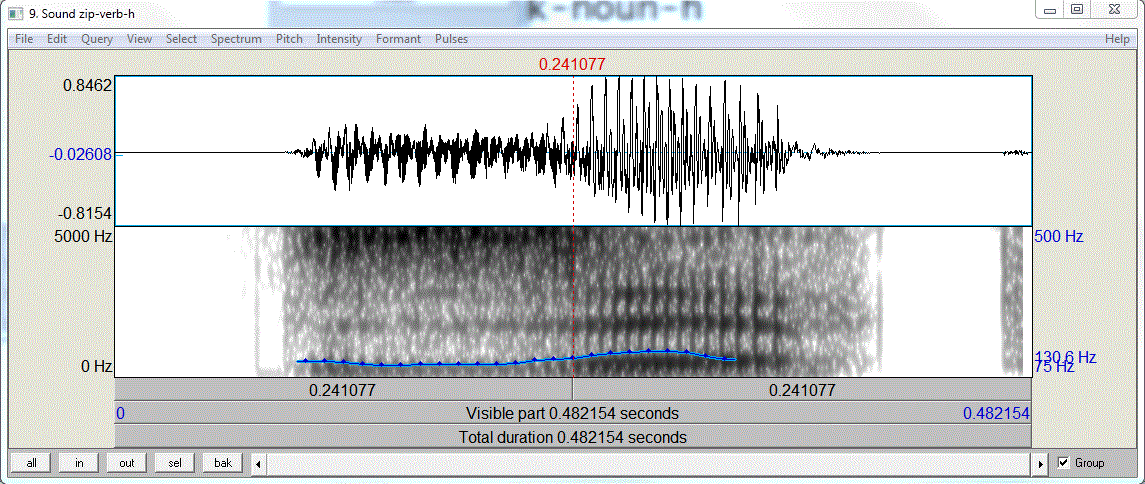Click the window start time 0 label
Screen dimensions: 1145x484
[120, 414]
